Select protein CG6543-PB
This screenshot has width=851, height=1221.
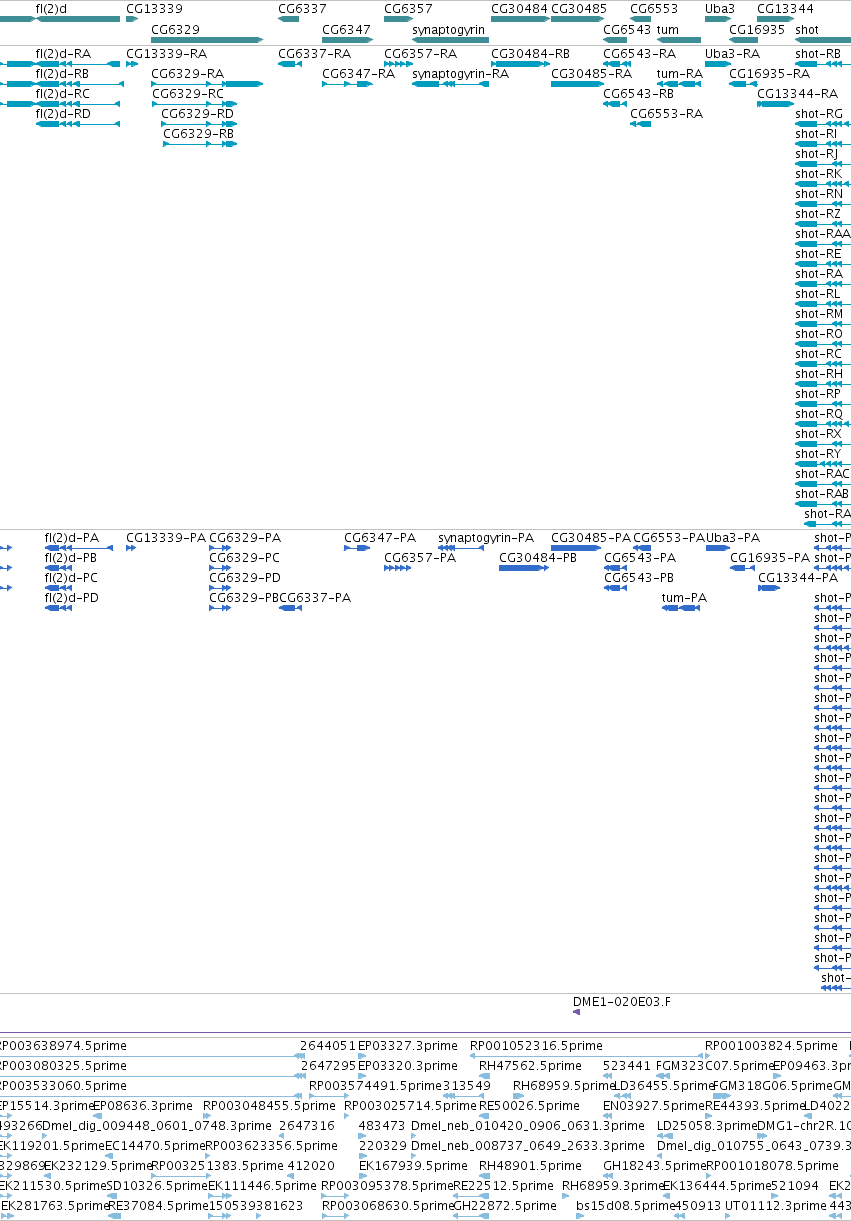click(639, 578)
